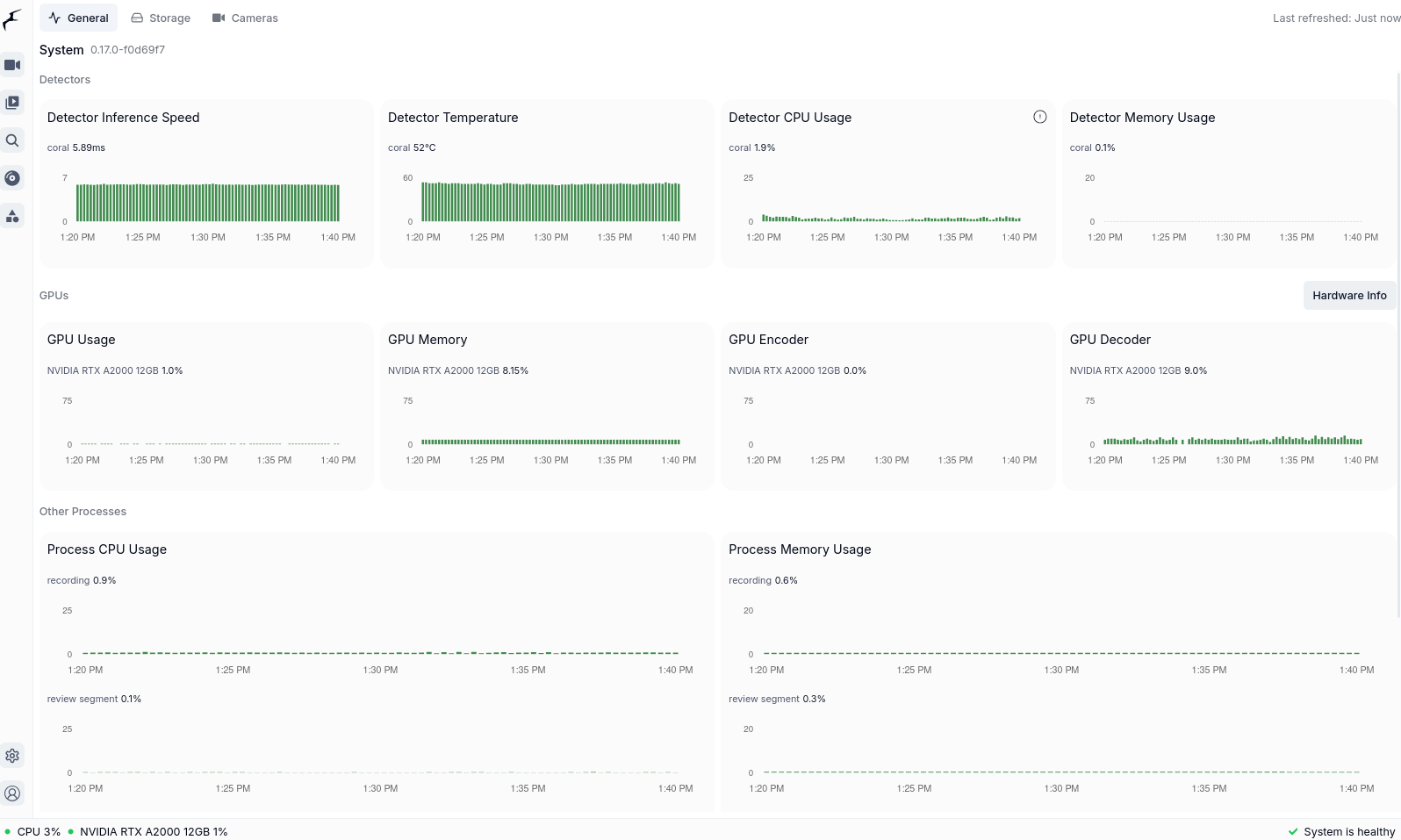Click the Hardware Info button

(1349, 296)
